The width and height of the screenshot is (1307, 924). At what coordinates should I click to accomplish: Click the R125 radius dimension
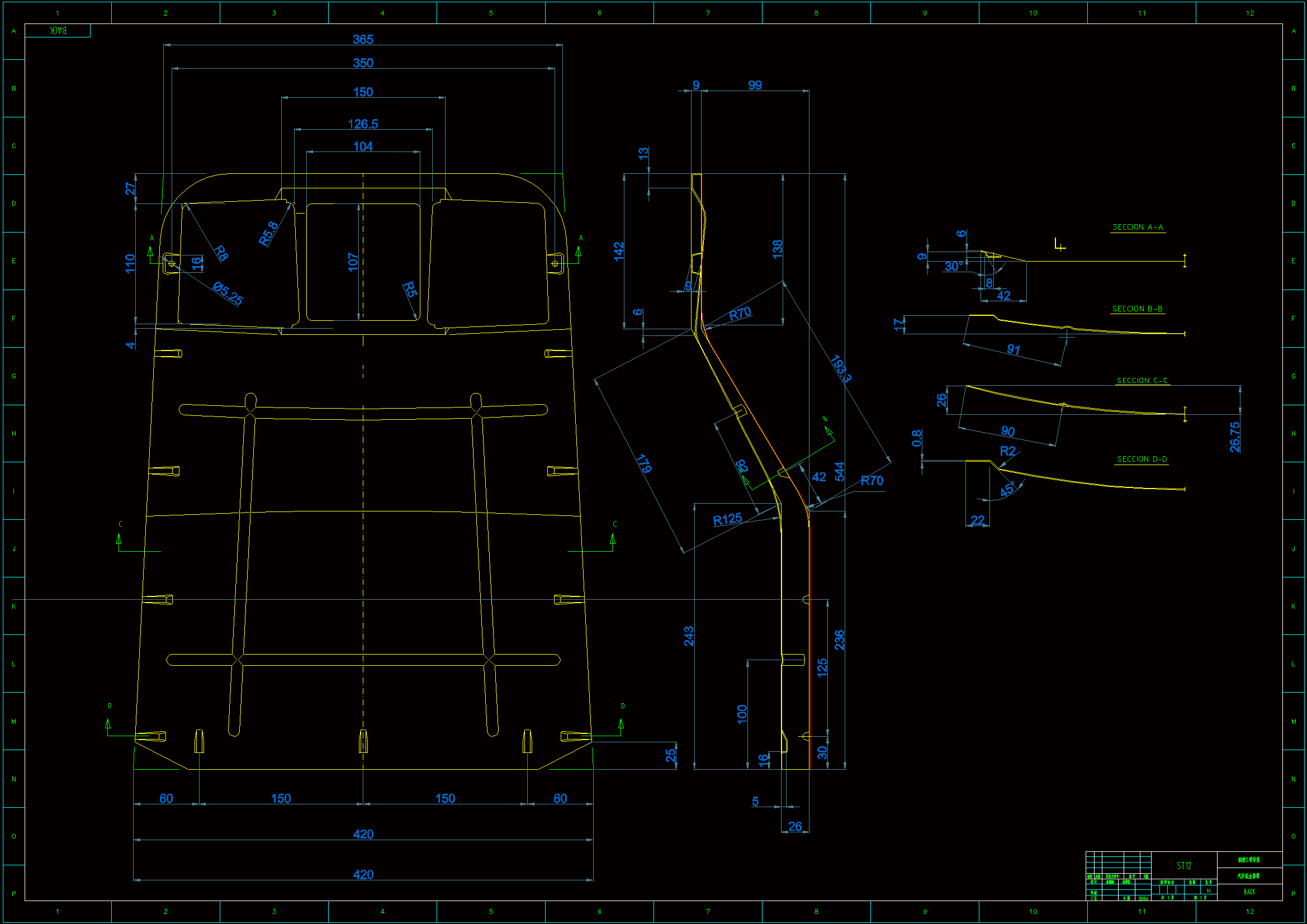(x=727, y=519)
